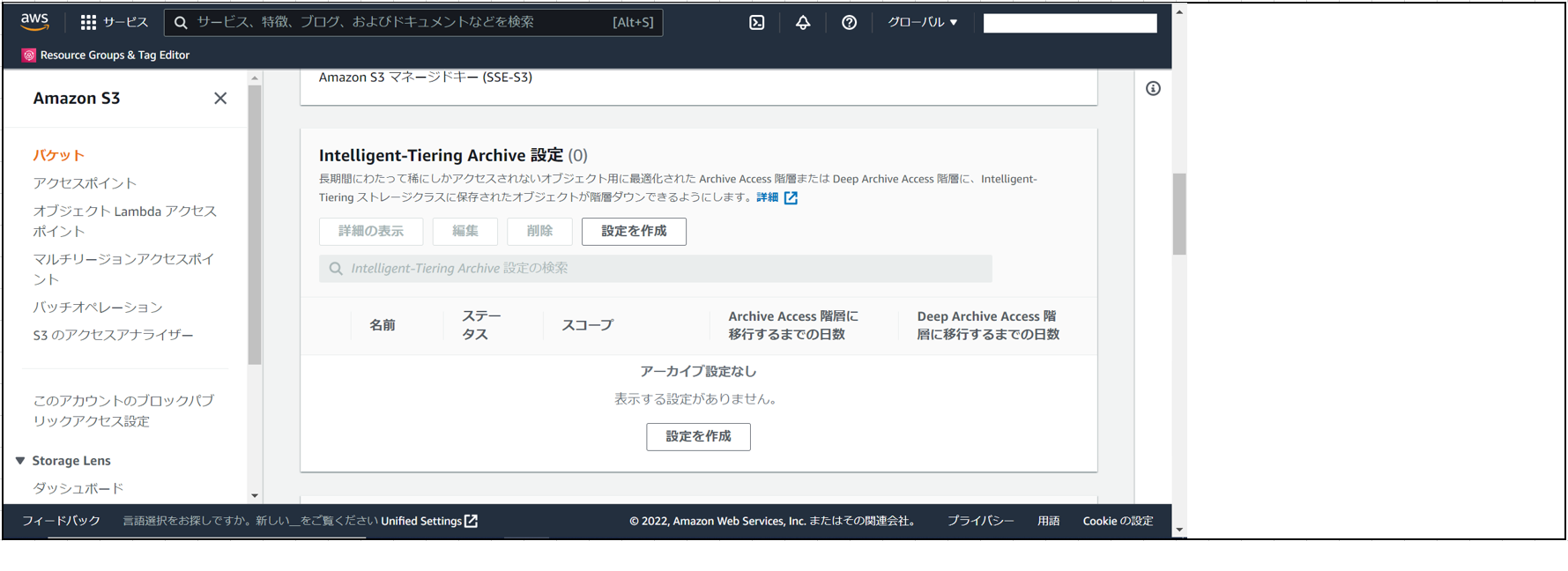
Task: Open the CloudShell terminal icon
Action: [757, 22]
